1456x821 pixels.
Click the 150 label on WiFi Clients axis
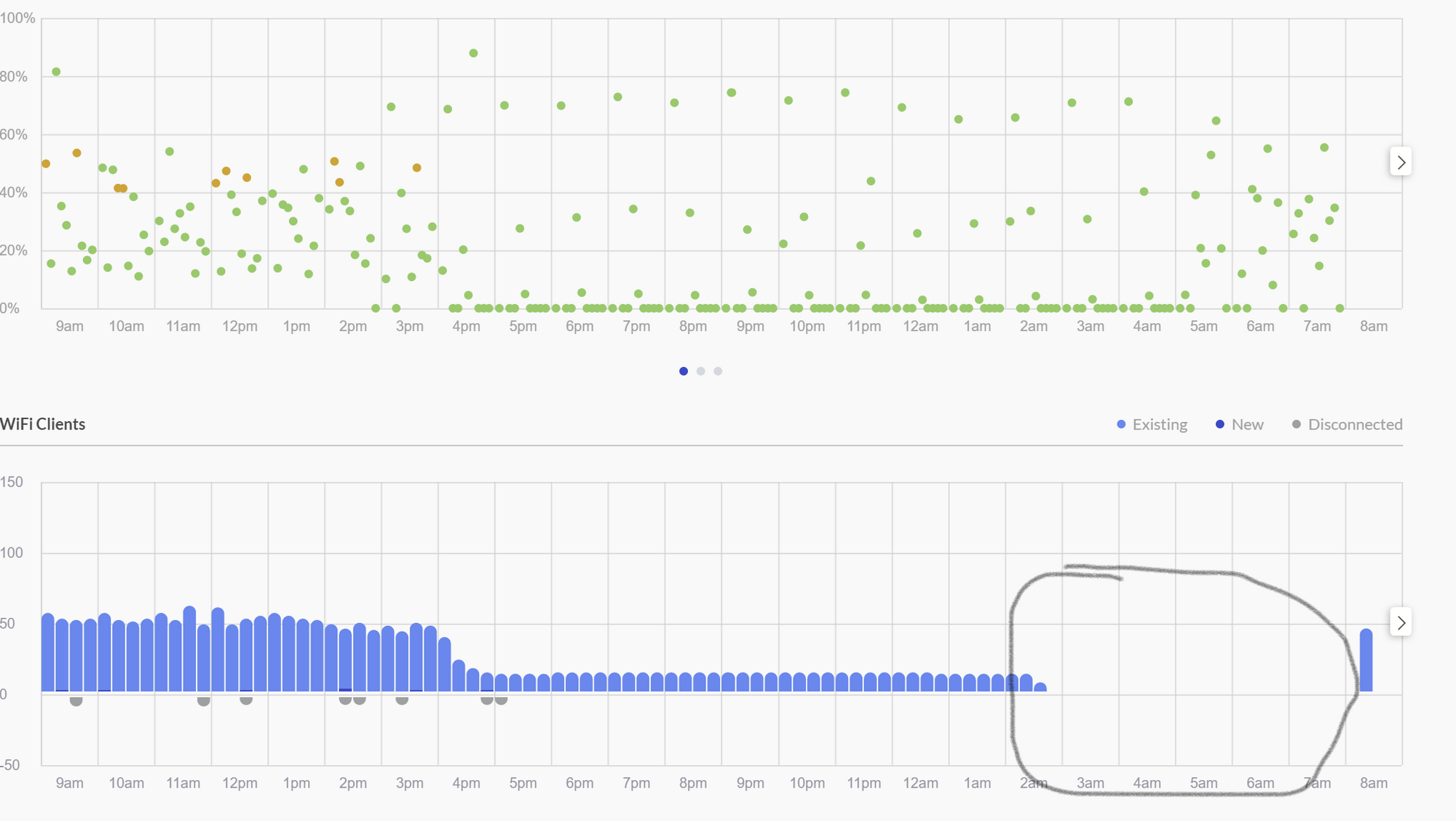pyautogui.click(x=12, y=482)
